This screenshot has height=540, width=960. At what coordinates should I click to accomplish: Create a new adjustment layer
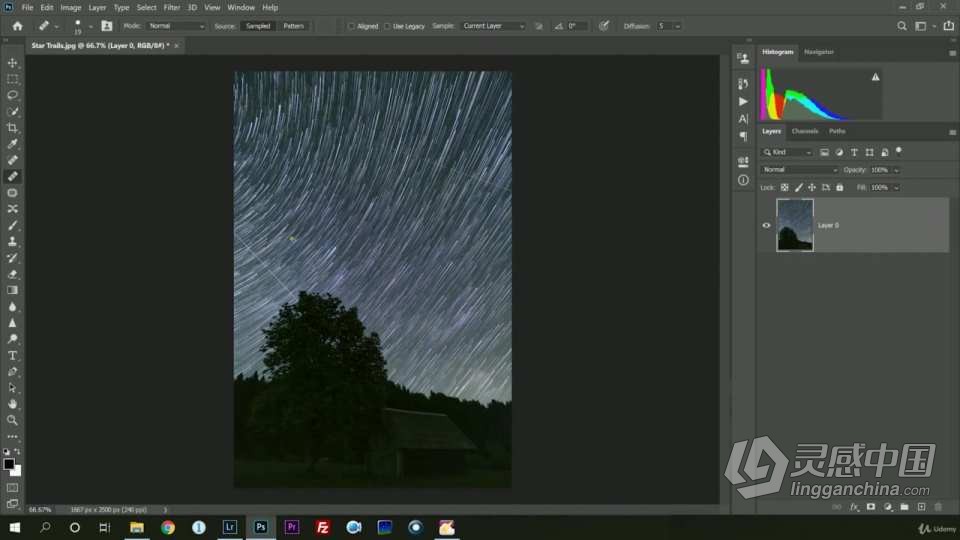(888, 507)
